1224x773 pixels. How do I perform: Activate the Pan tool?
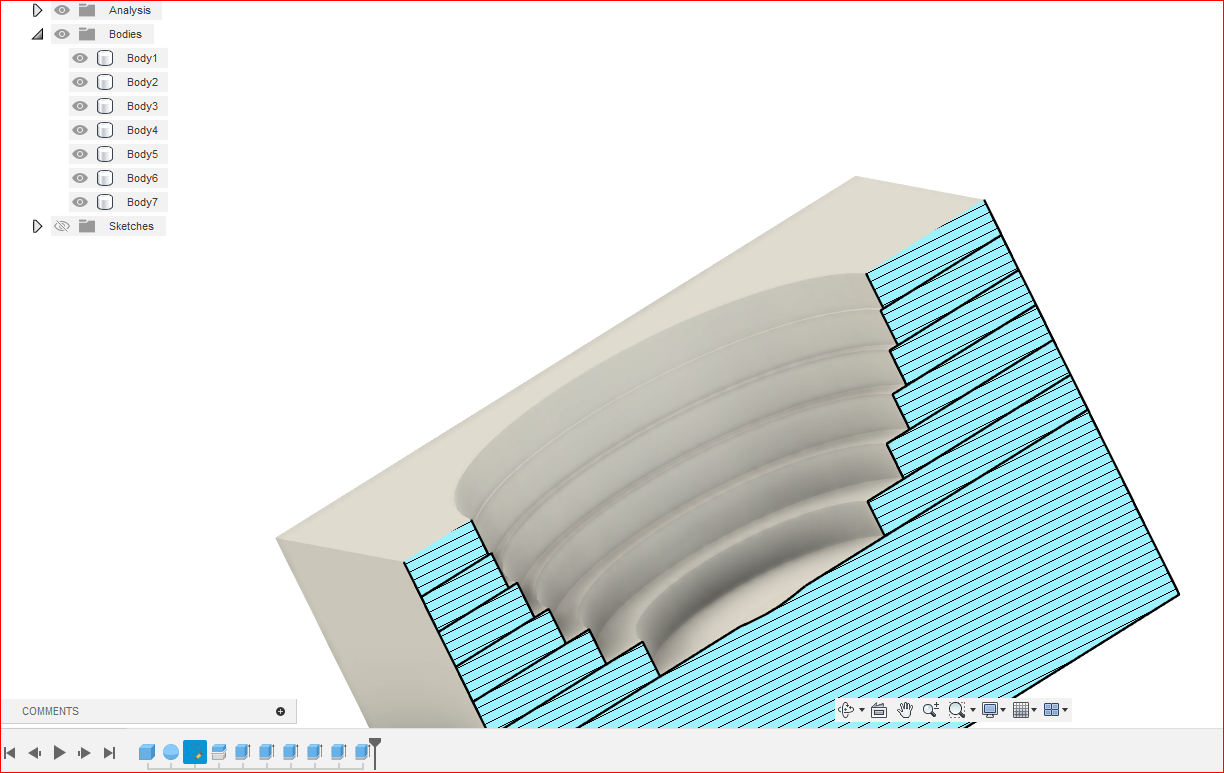click(x=904, y=709)
